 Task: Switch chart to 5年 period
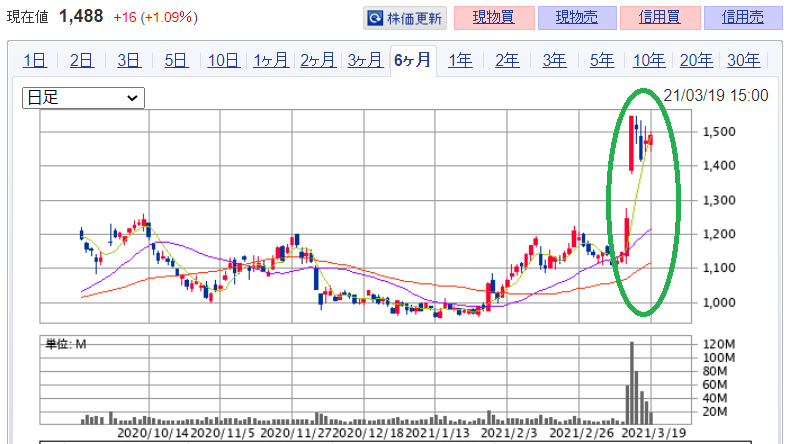602,60
